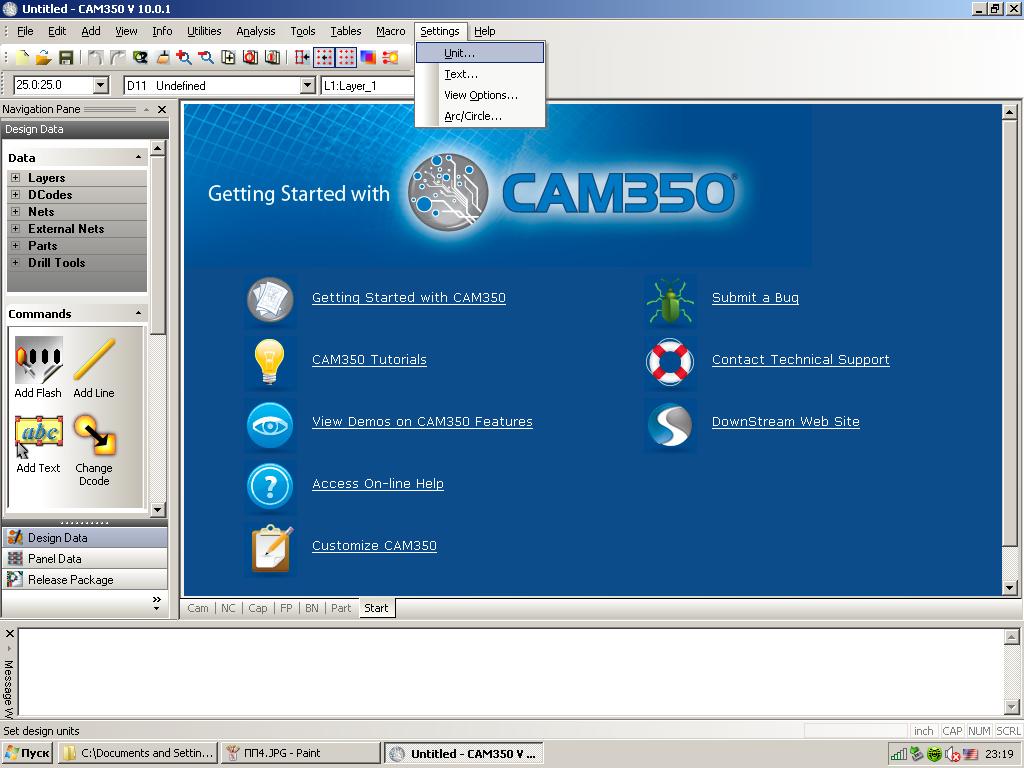The height and width of the screenshot is (768, 1024).
Task: Select Text... in Settings menu
Action: point(480,74)
